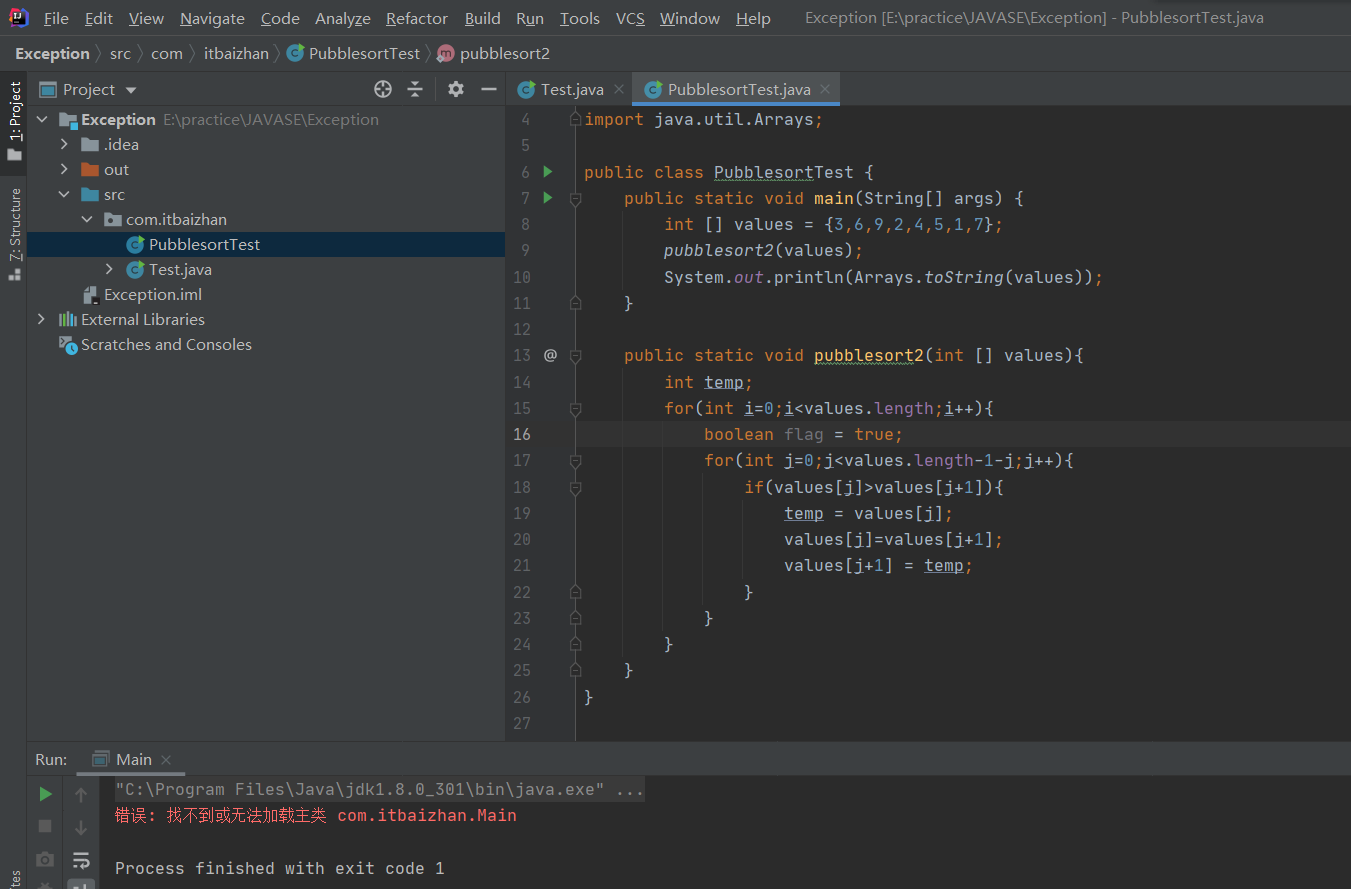
Task: Fold the outer for loop at line 15
Action: coord(575,408)
